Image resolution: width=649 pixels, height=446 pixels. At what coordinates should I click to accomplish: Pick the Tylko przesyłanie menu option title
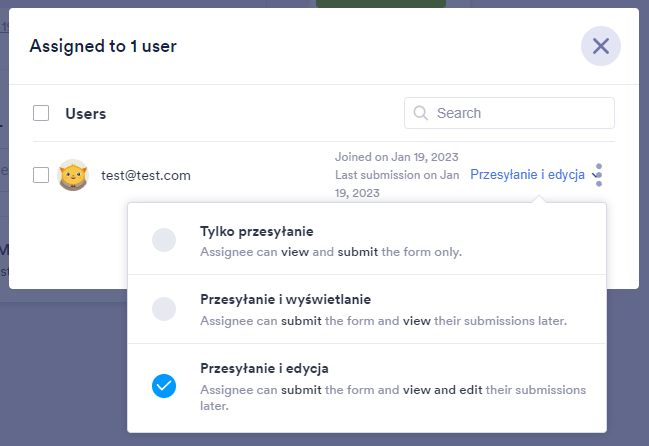tap(257, 231)
